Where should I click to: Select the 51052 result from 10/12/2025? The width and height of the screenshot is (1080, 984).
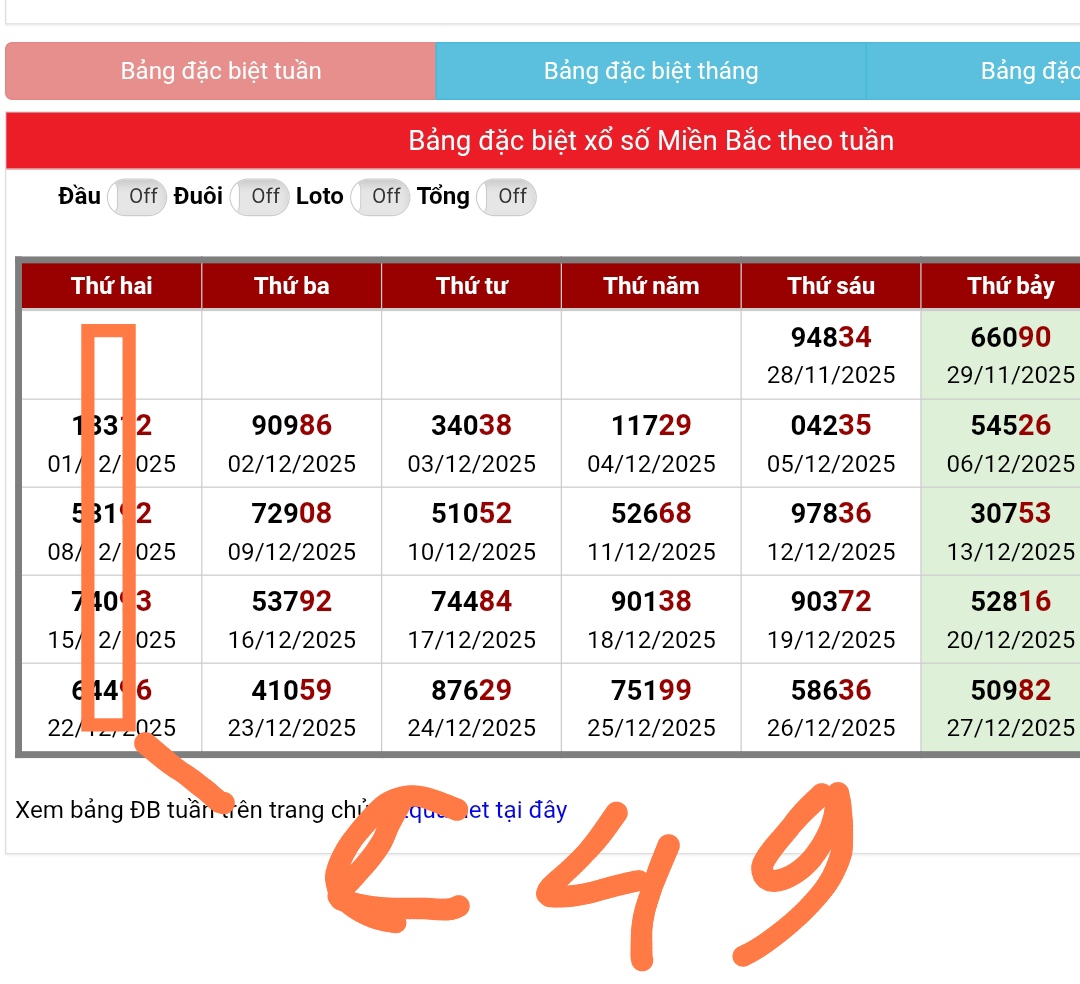(471, 514)
